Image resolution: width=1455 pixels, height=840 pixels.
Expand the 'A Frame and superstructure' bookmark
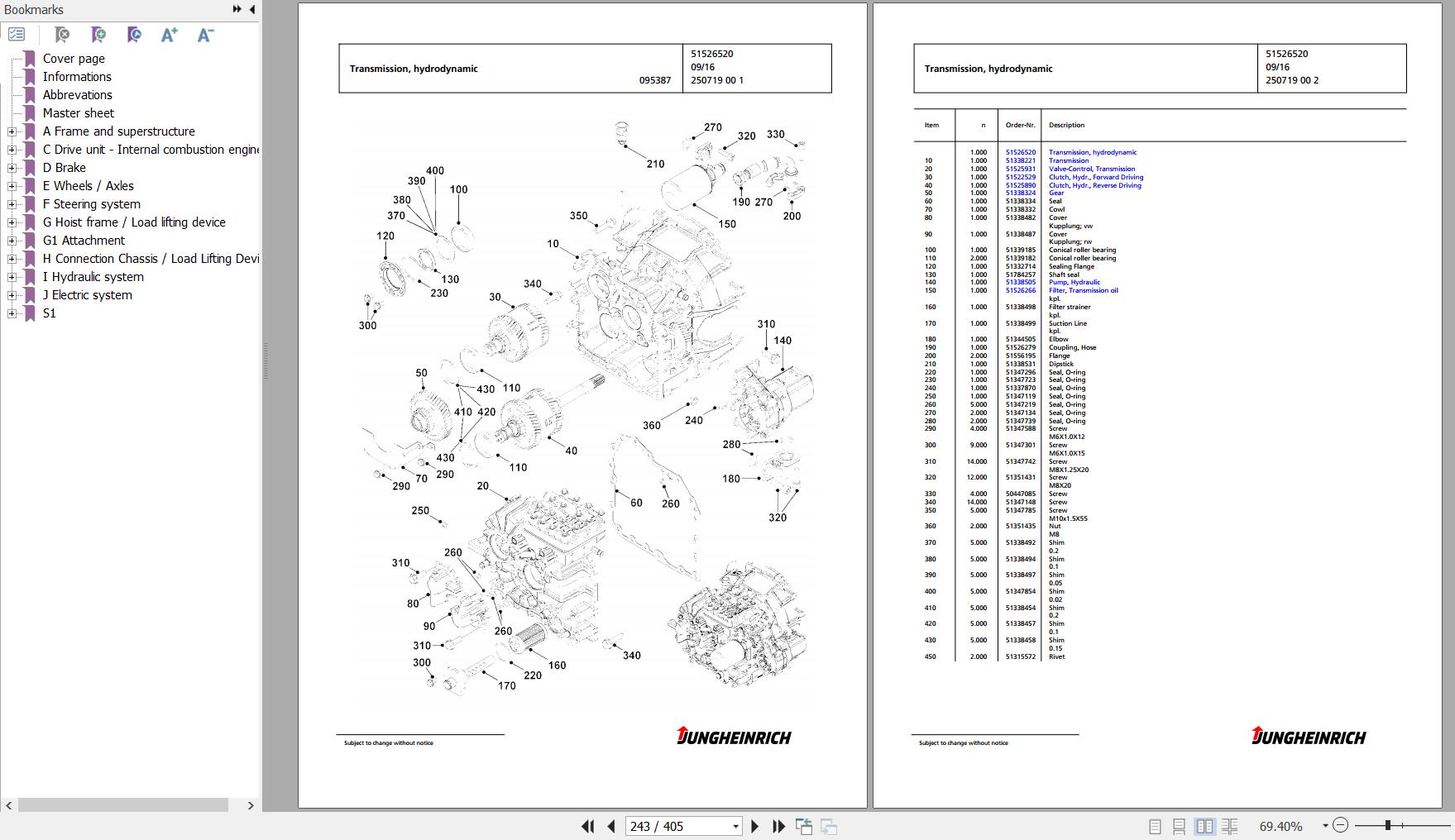pos(12,131)
